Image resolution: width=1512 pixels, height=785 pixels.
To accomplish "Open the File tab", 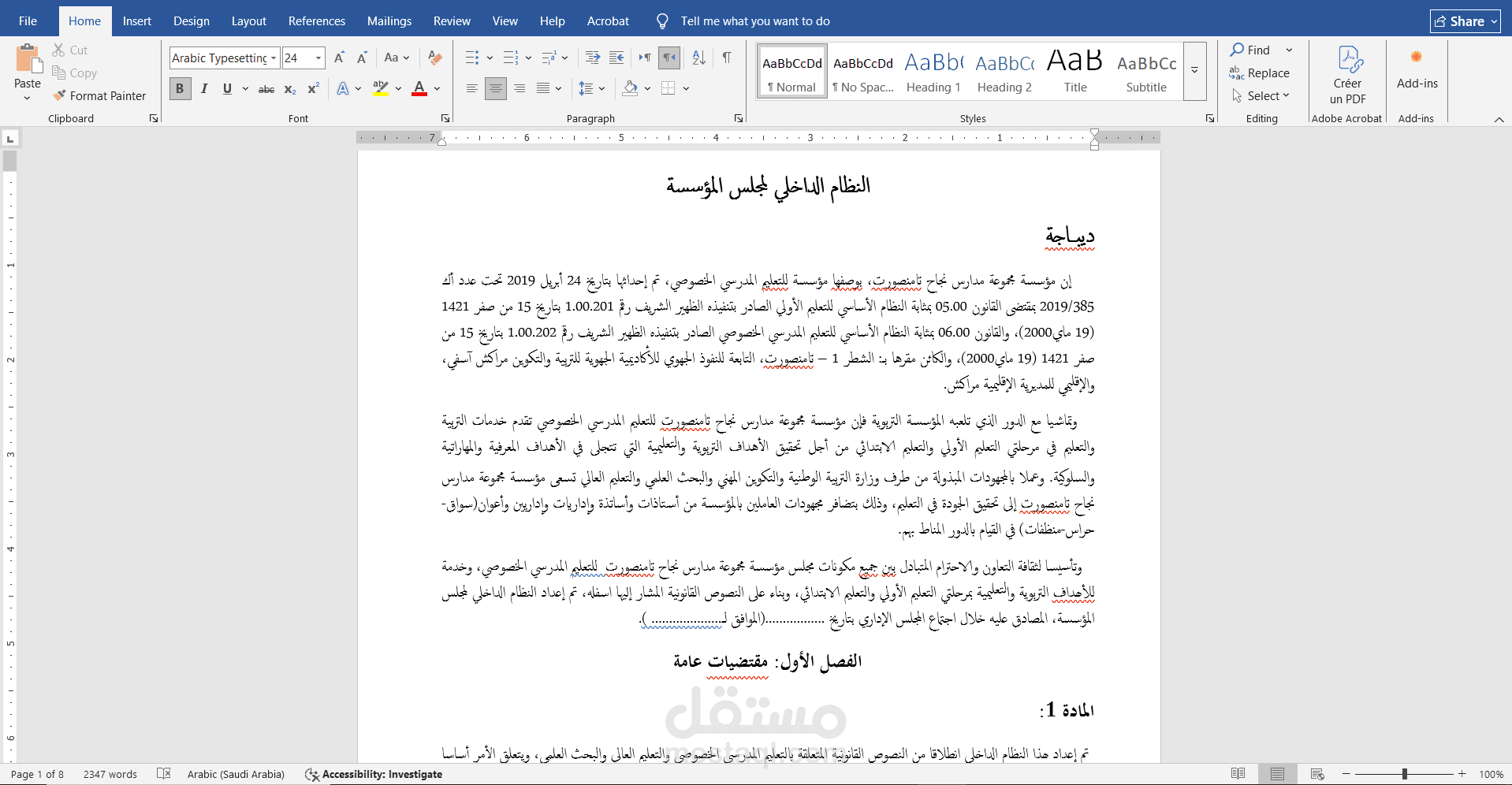I will coord(28,21).
